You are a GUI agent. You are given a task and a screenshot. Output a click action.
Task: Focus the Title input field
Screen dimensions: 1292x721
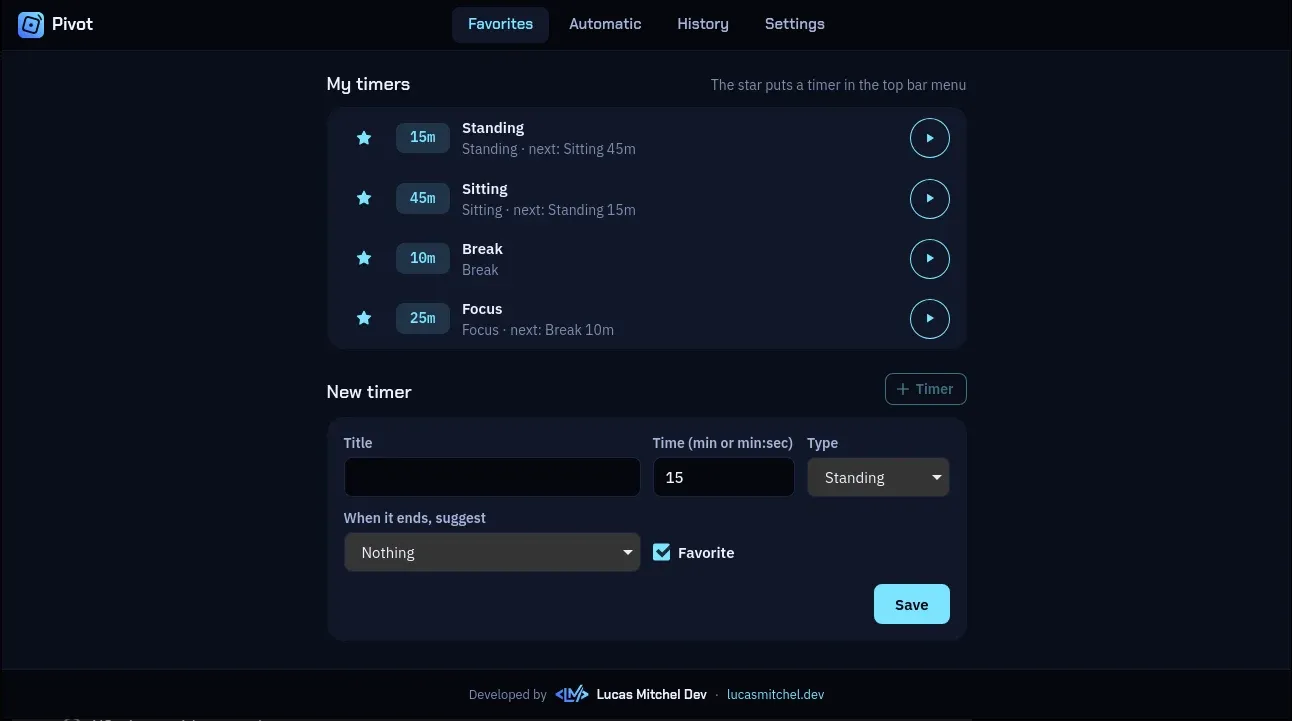click(x=492, y=477)
